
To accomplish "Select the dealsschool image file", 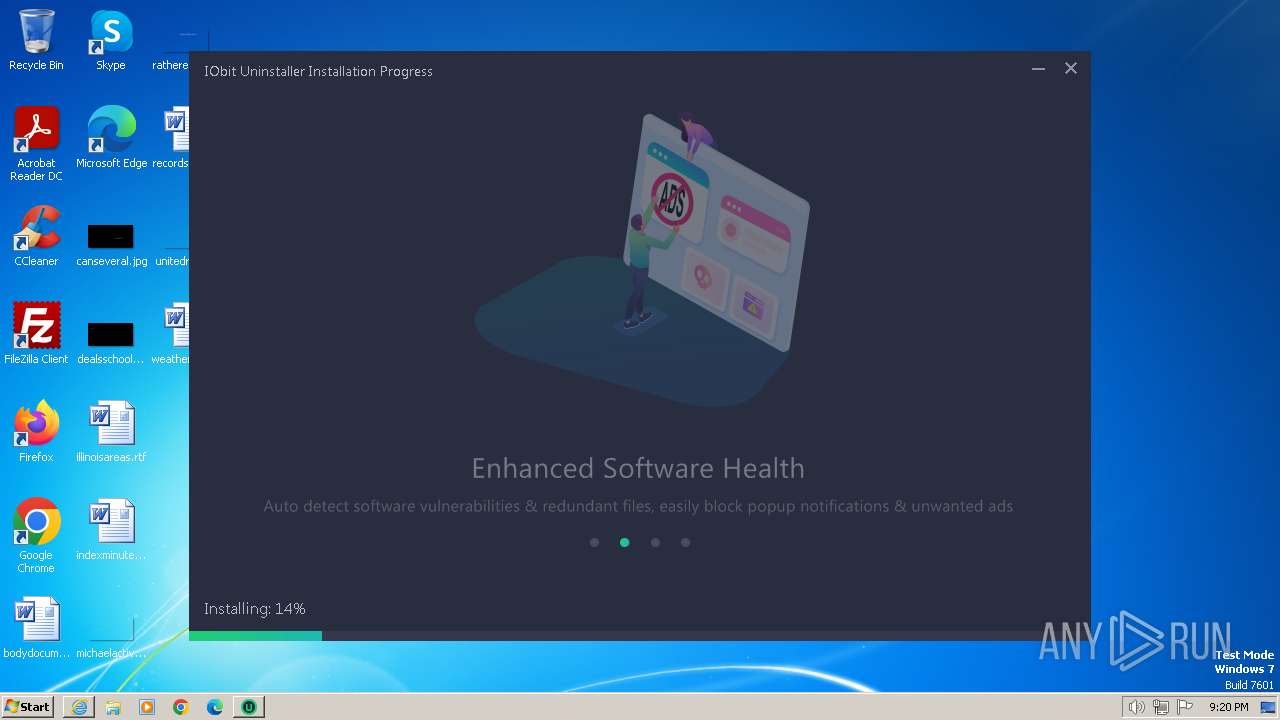I will click(111, 341).
